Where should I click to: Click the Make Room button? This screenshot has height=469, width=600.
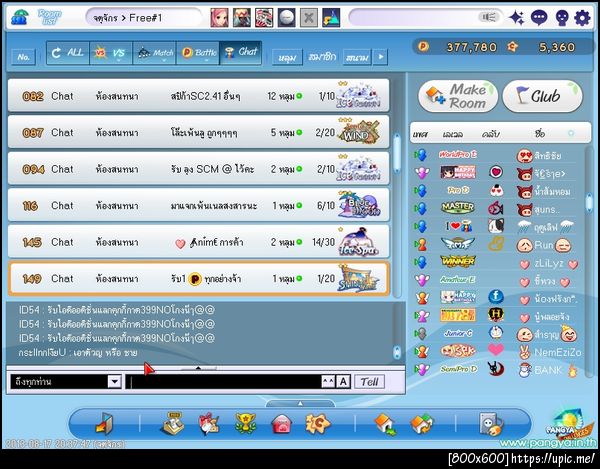pyautogui.click(x=458, y=96)
